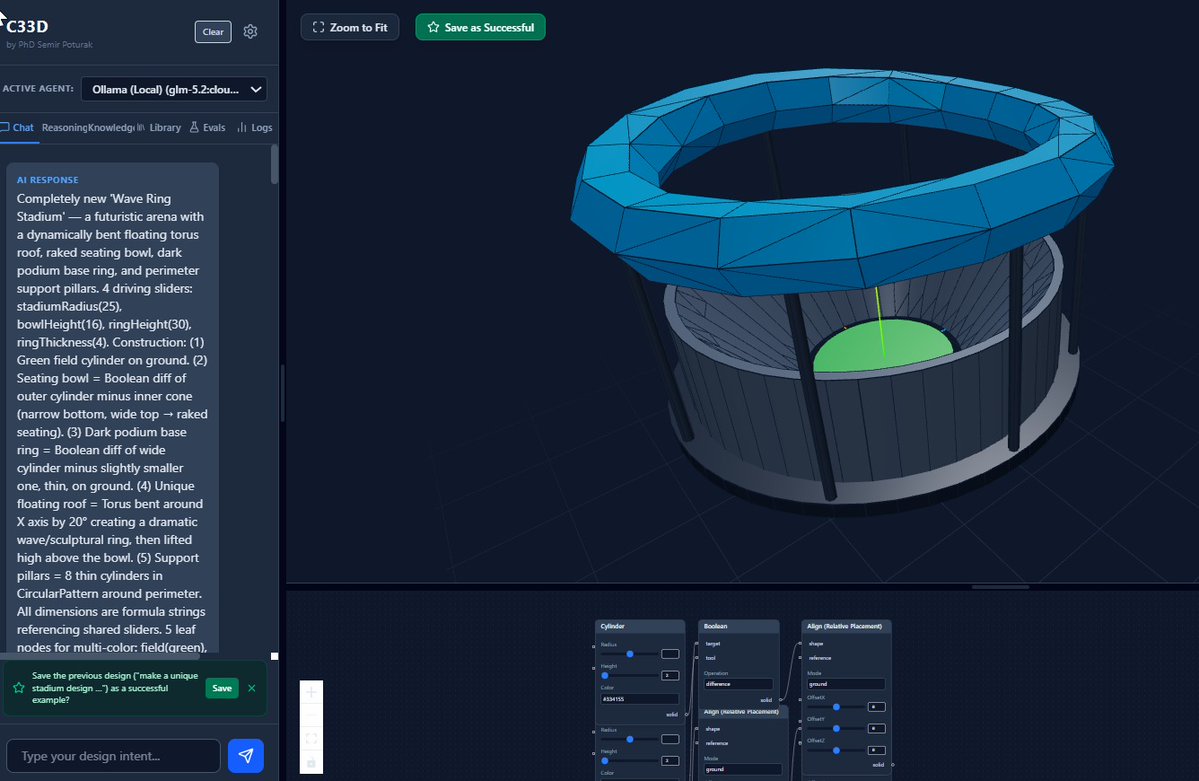Open Mode 'ground' dropdown on Align node below Boolean

(x=742, y=769)
